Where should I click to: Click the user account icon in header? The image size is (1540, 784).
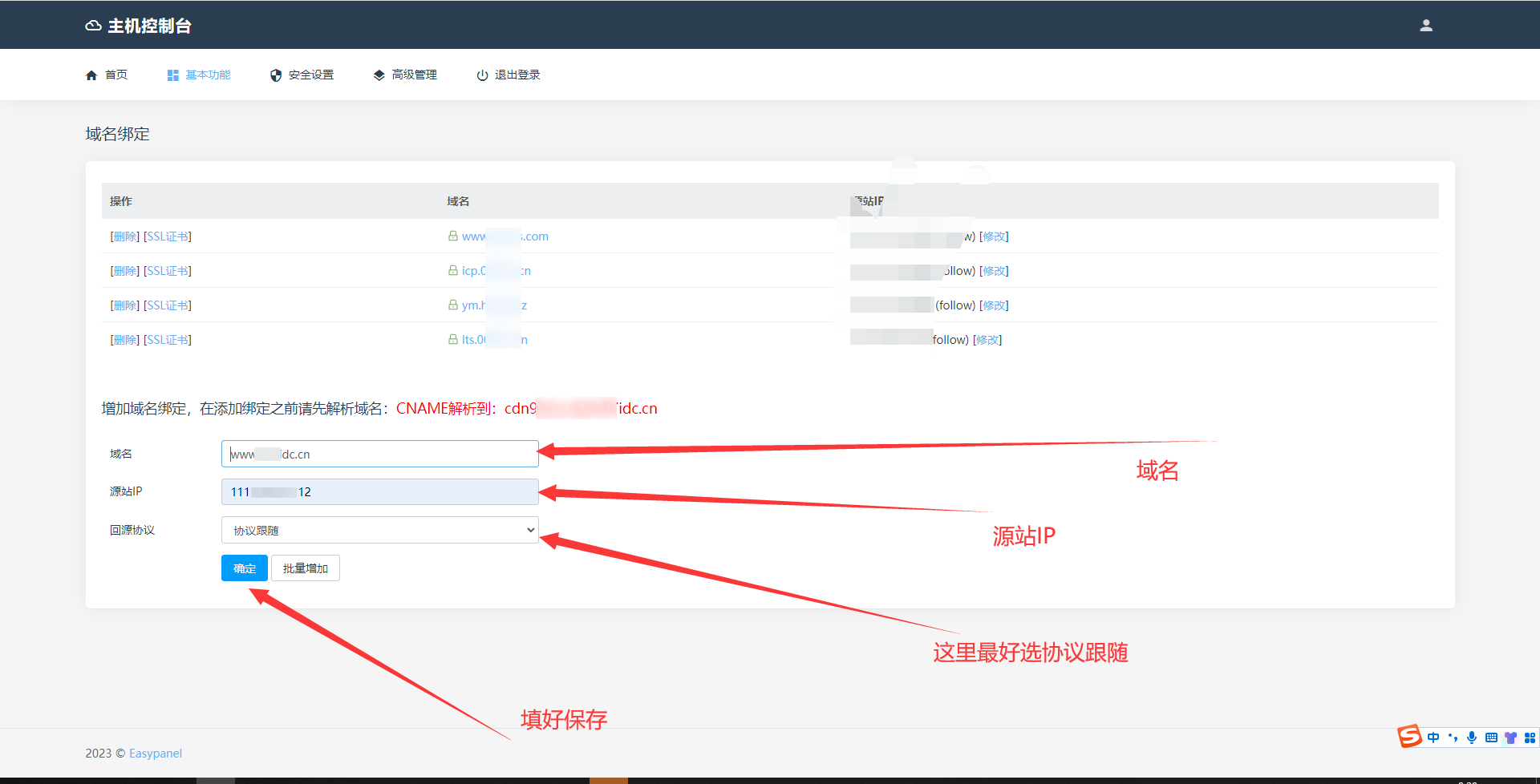(x=1425, y=26)
